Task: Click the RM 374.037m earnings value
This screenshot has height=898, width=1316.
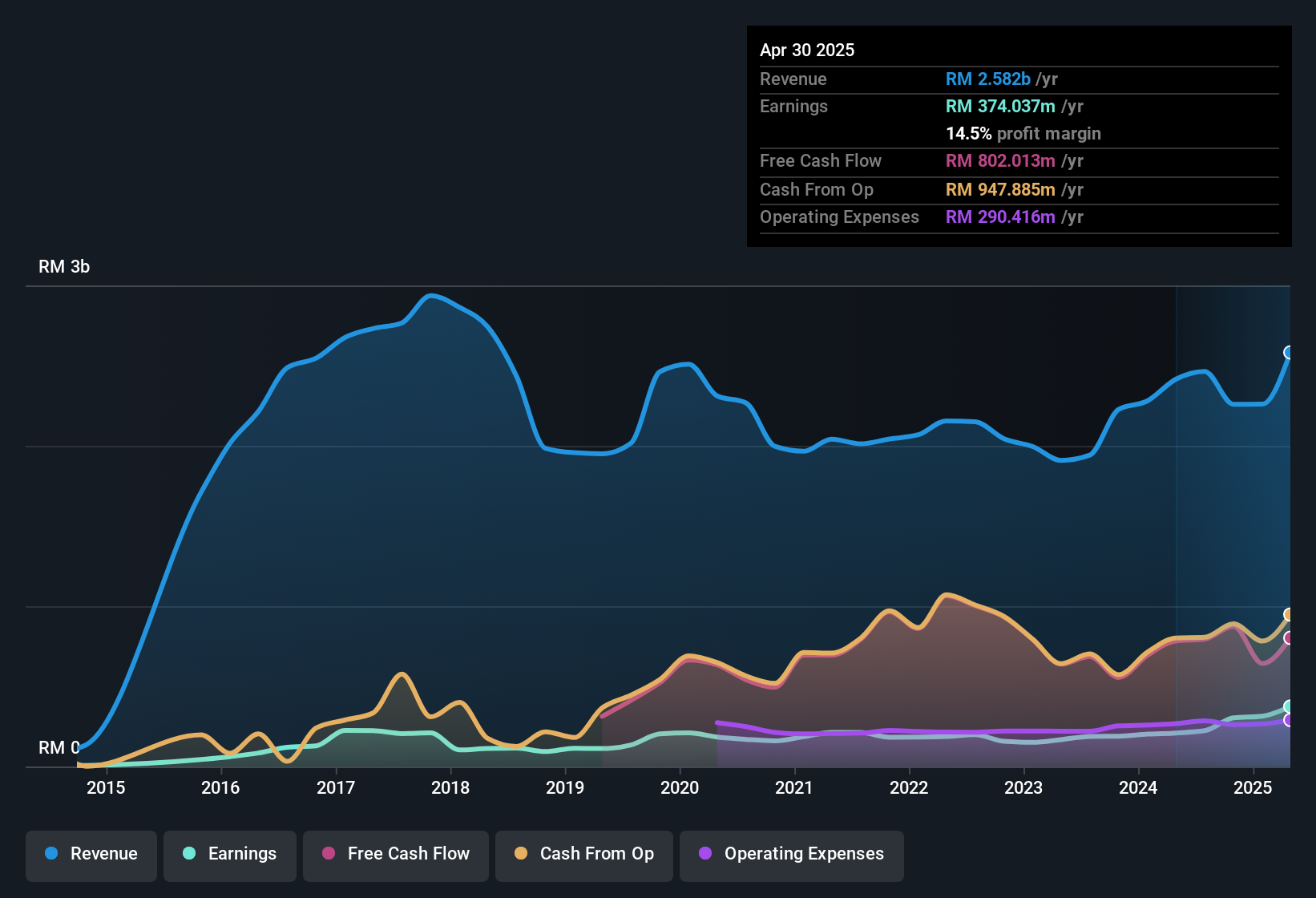Action: tap(1000, 107)
